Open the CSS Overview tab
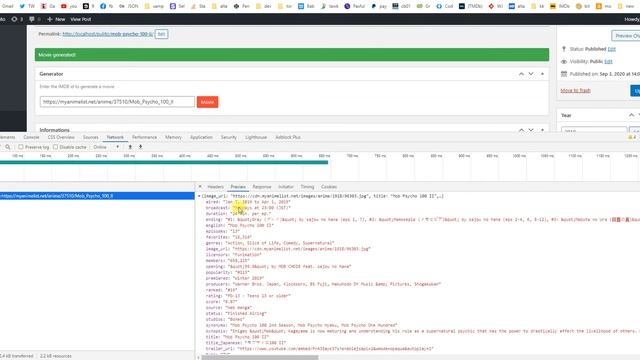 pos(61,137)
